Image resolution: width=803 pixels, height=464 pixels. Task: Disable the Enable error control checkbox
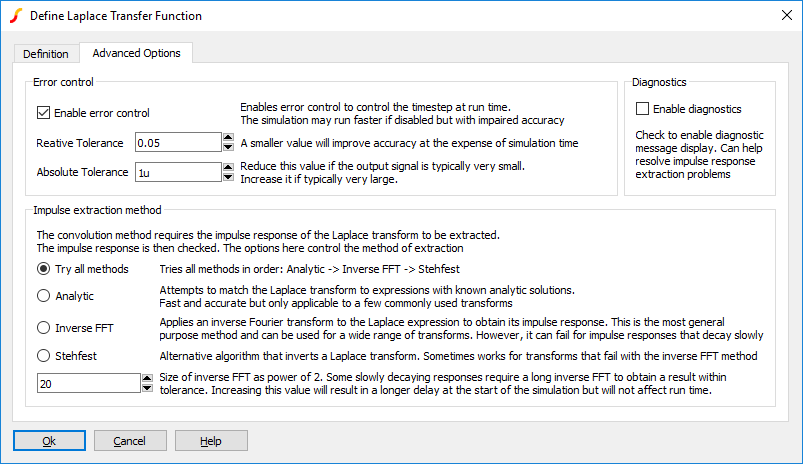pos(44,113)
